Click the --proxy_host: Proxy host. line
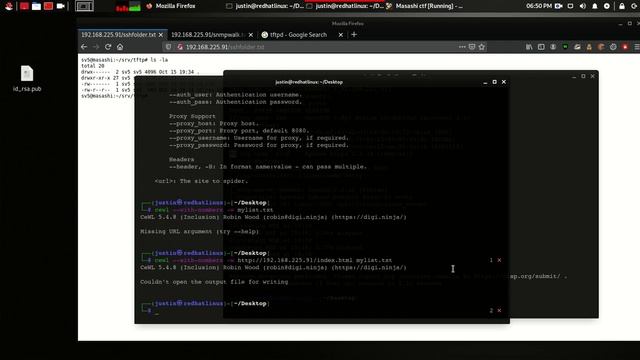The width and height of the screenshot is (640, 360). (214, 123)
